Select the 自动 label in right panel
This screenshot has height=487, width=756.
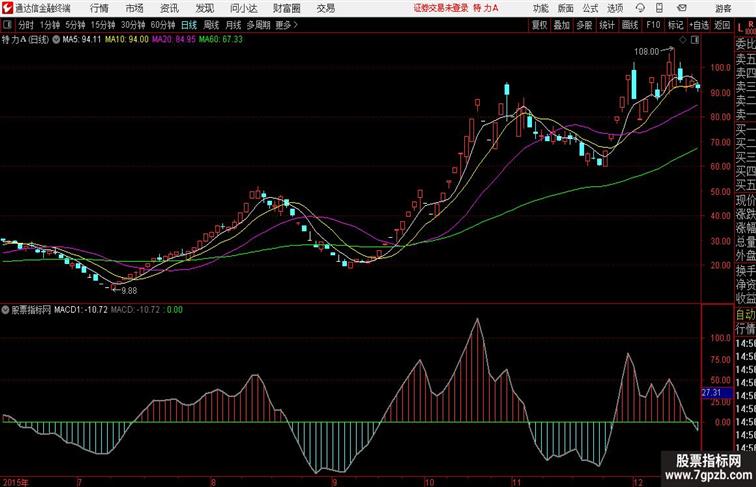745,315
